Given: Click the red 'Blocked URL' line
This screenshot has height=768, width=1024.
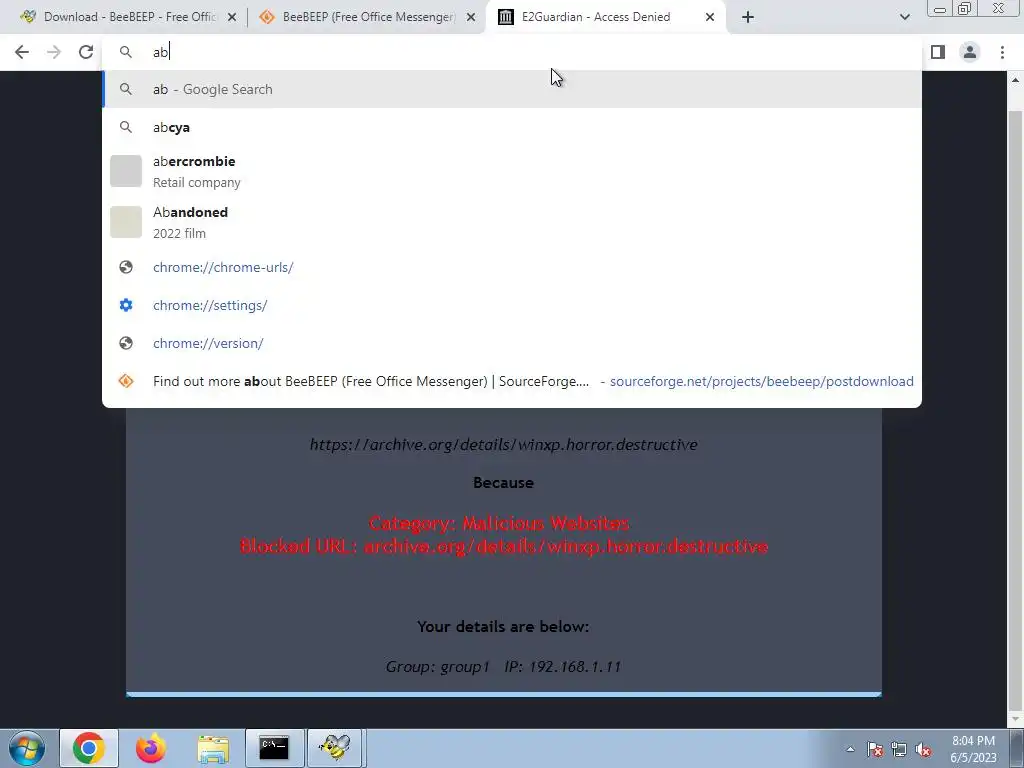Looking at the screenshot, I should coord(504,547).
